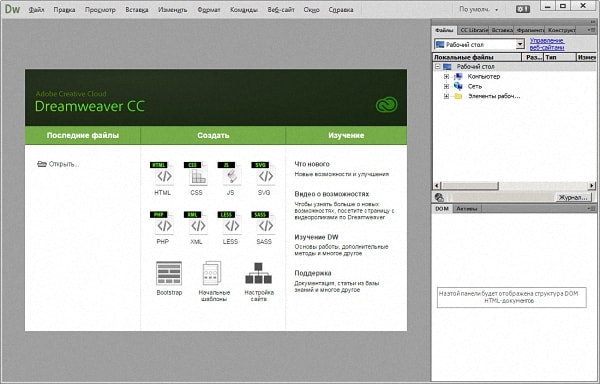The height and width of the screenshot is (384, 600).
Task: Open the Поддержка link
Action: [x=313, y=273]
